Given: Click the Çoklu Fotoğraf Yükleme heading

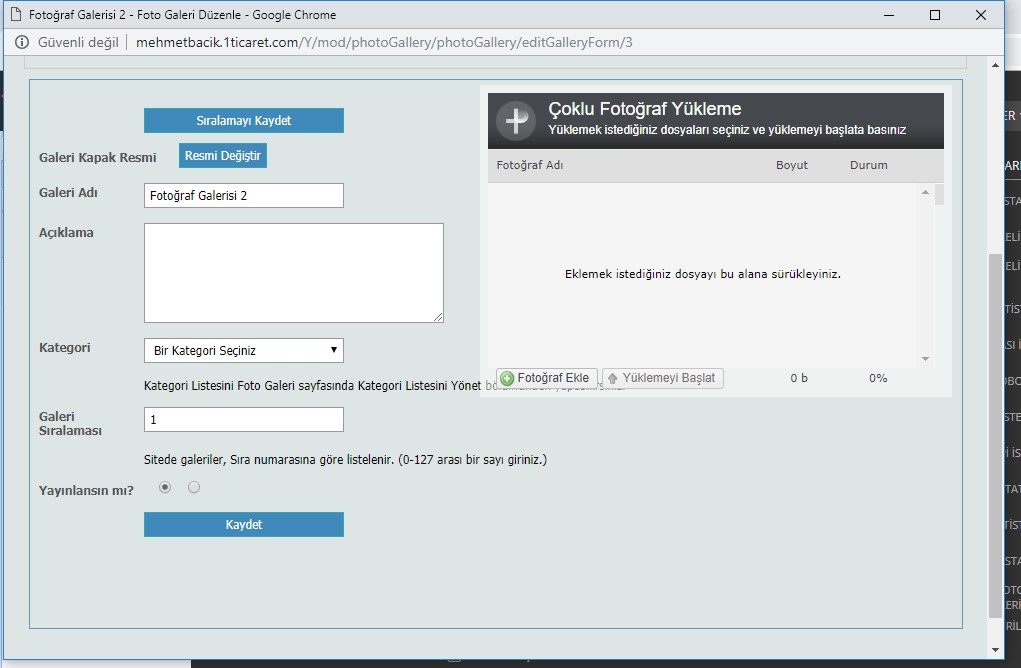Looking at the screenshot, I should tap(645, 109).
